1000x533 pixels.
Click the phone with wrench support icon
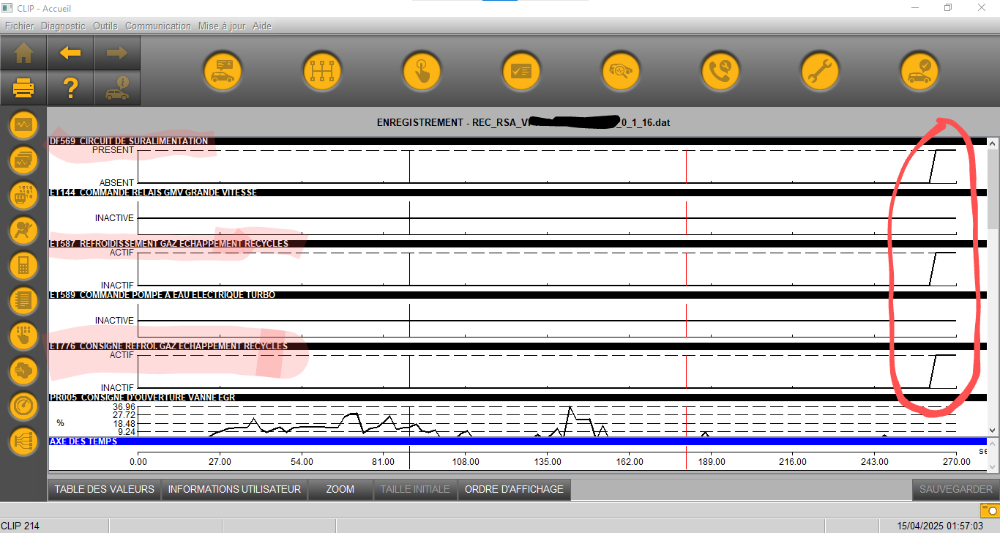pyautogui.click(x=720, y=72)
